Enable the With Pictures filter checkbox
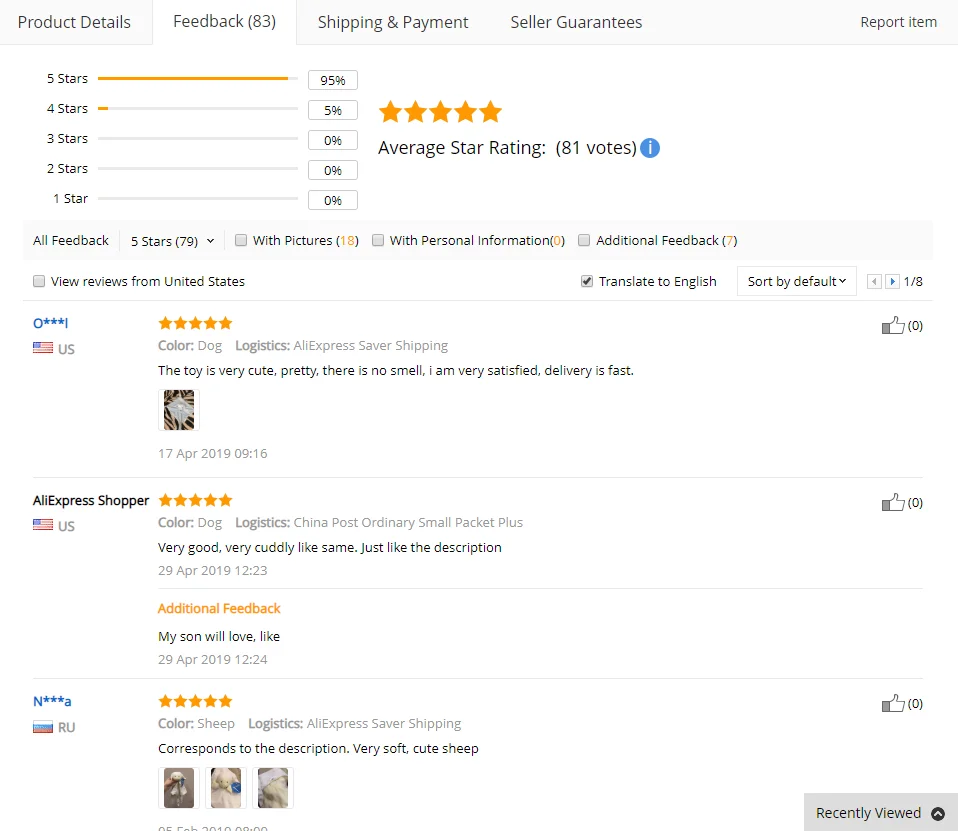This screenshot has height=831, width=958. [241, 240]
